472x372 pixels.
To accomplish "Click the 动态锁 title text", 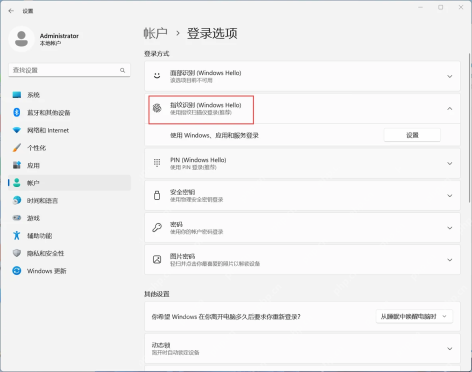I will pyautogui.click(x=161, y=345).
